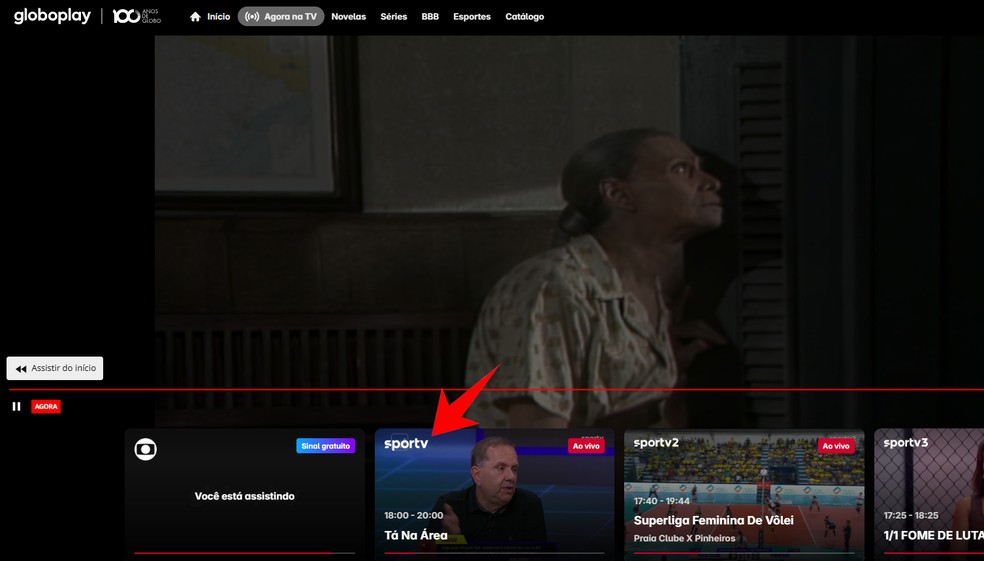Click the 100 Anos de Globo logo
This screenshot has width=984, height=561.
tap(136, 16)
